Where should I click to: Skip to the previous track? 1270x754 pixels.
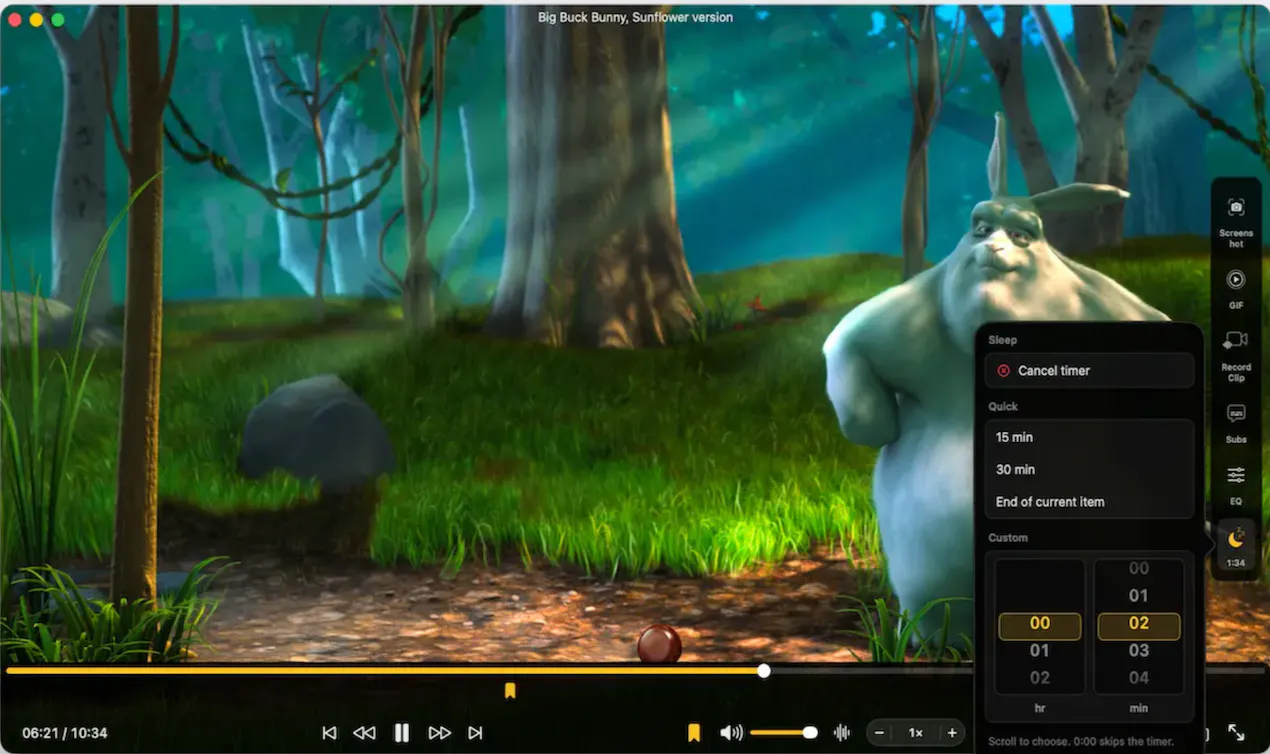pos(329,733)
